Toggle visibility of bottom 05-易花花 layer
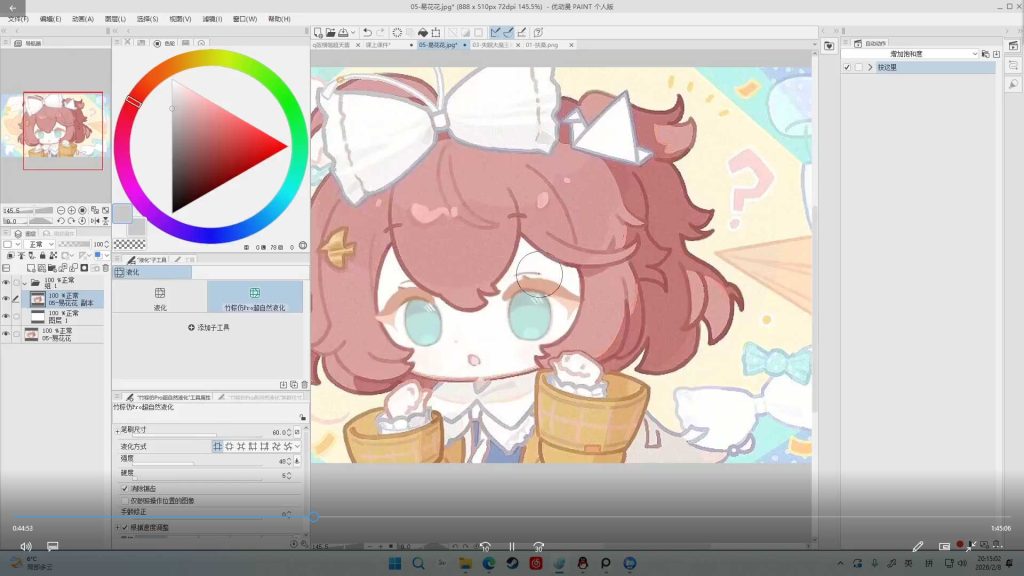This screenshot has height=576, width=1024. click(6, 334)
